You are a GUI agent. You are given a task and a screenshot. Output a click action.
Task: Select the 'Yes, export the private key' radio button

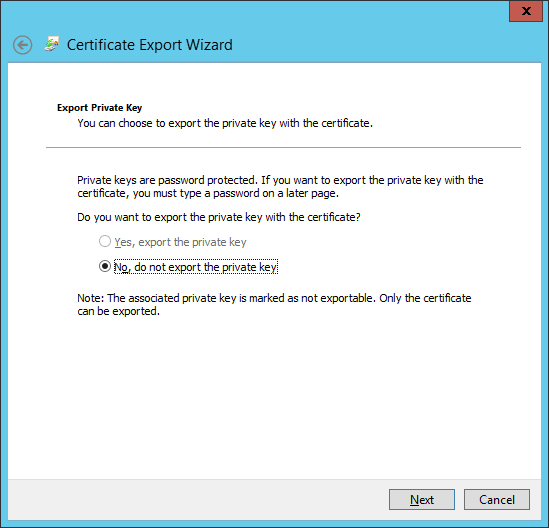pyautogui.click(x=105, y=241)
